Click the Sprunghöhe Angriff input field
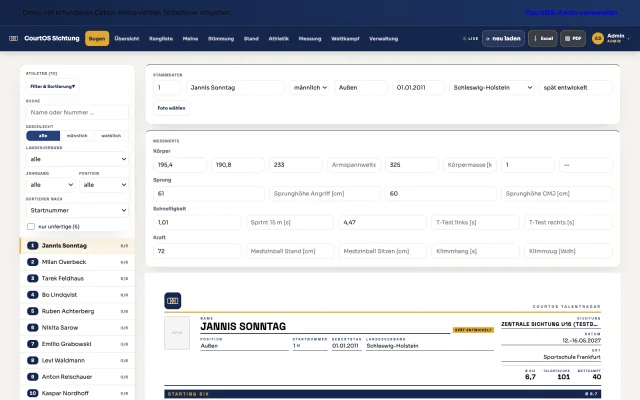Screen dimensions: 640x400 click(325, 193)
